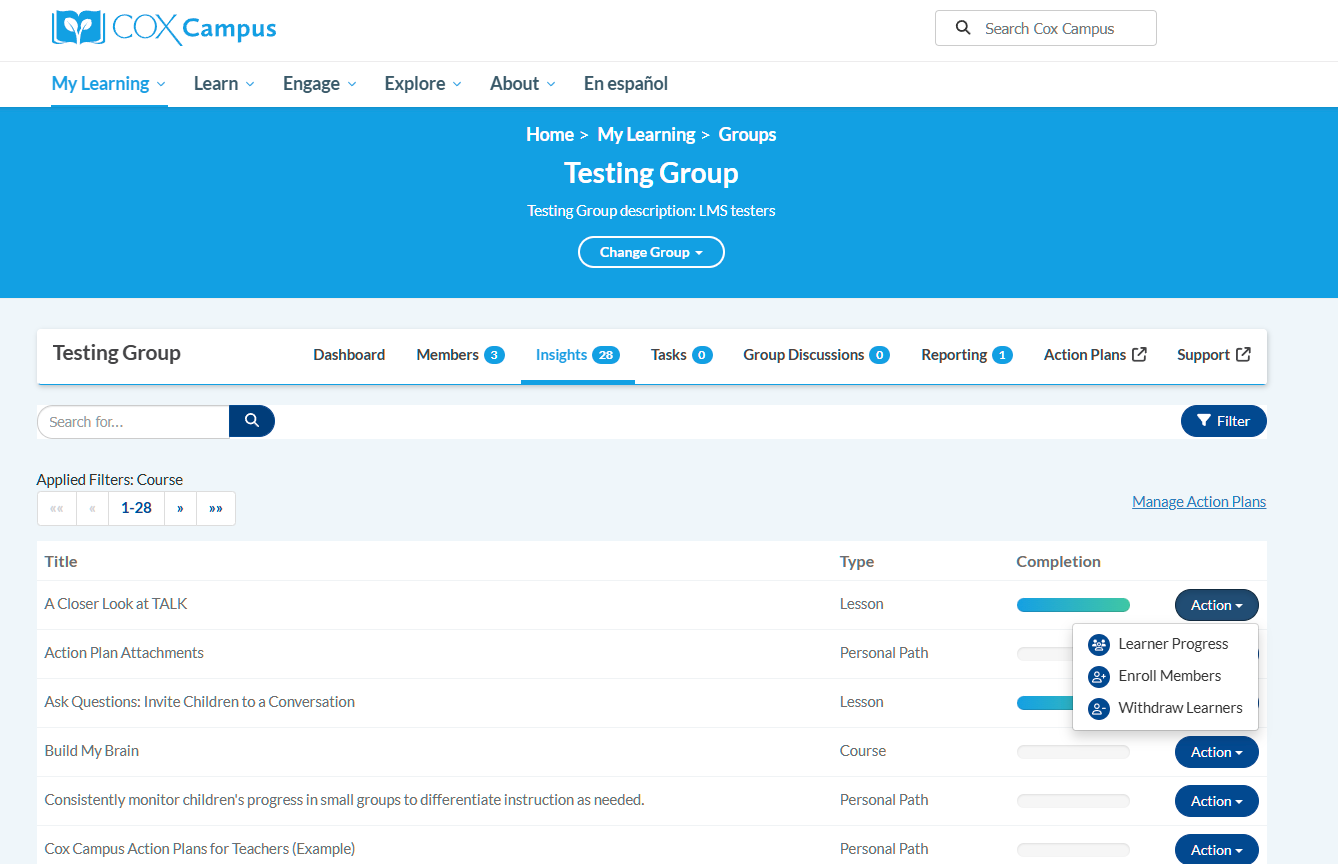Viewport: 1338px width, 864px height.
Task: Click the 1-28 page range indicator
Action: coord(136,508)
